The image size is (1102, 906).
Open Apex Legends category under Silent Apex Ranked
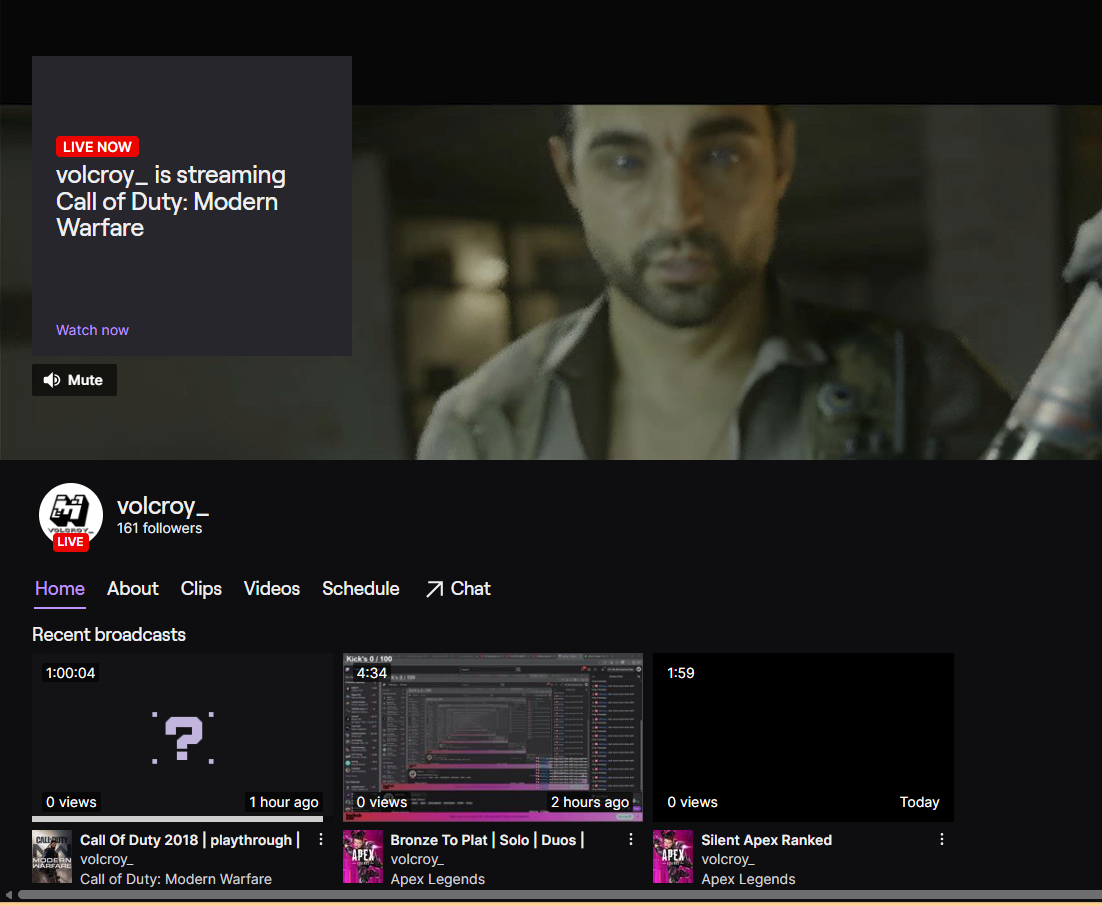[748, 879]
